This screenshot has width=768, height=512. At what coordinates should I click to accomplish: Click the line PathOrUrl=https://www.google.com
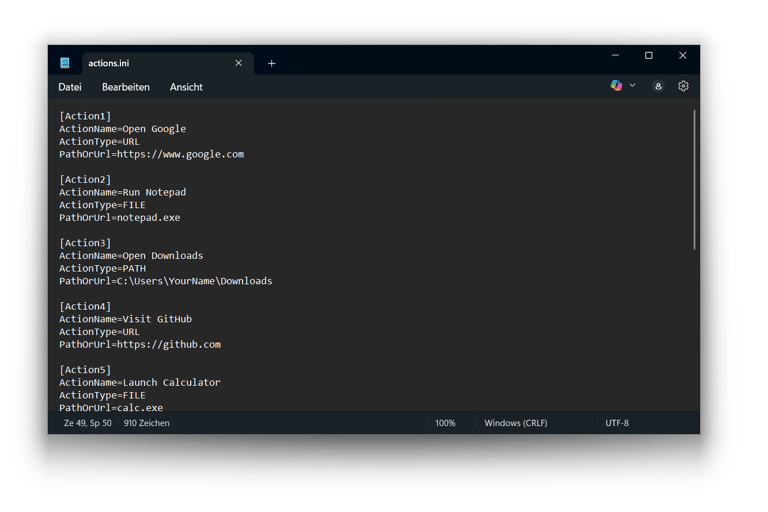(x=151, y=154)
